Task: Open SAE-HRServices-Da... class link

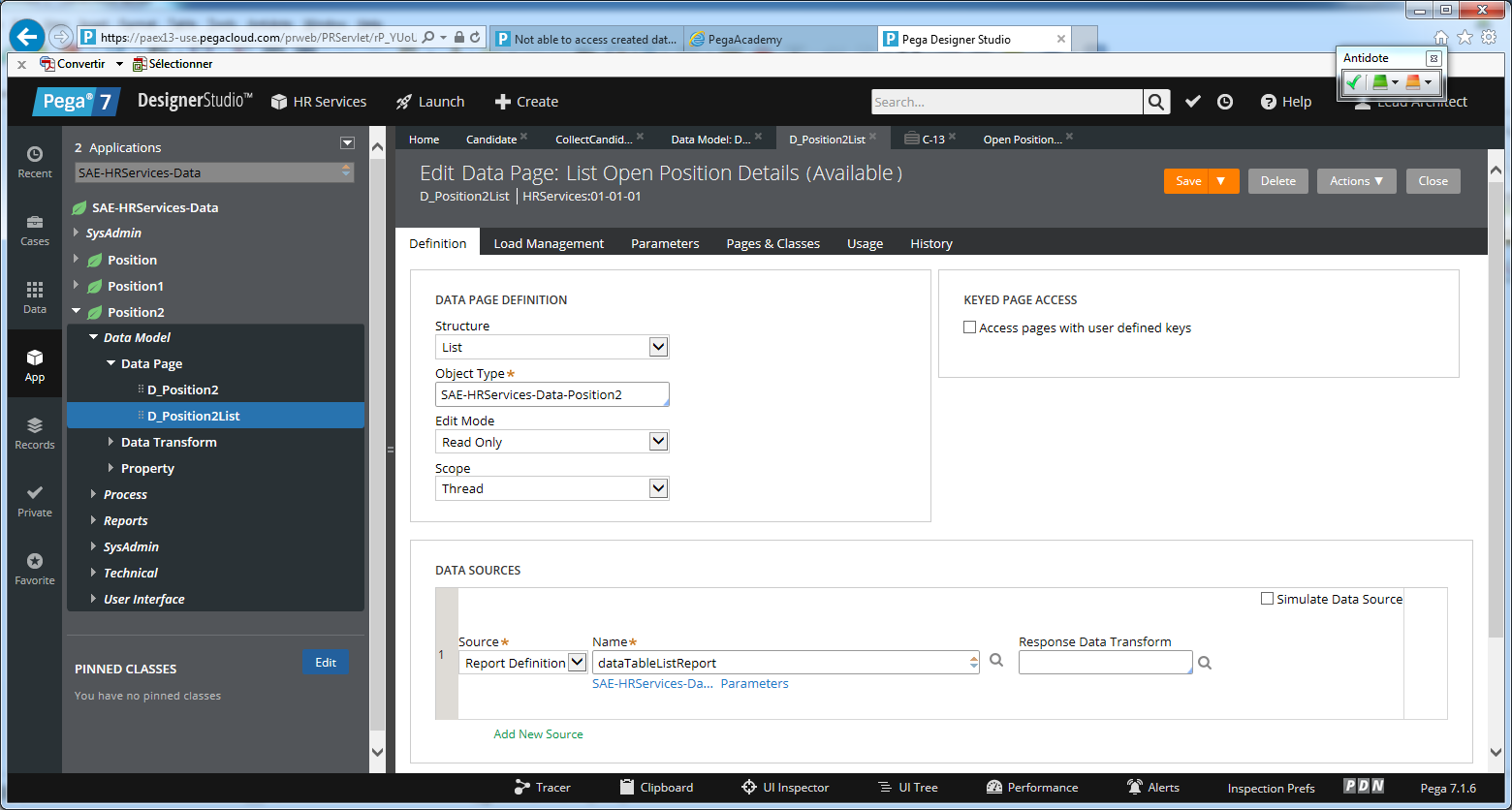Action: click(652, 683)
